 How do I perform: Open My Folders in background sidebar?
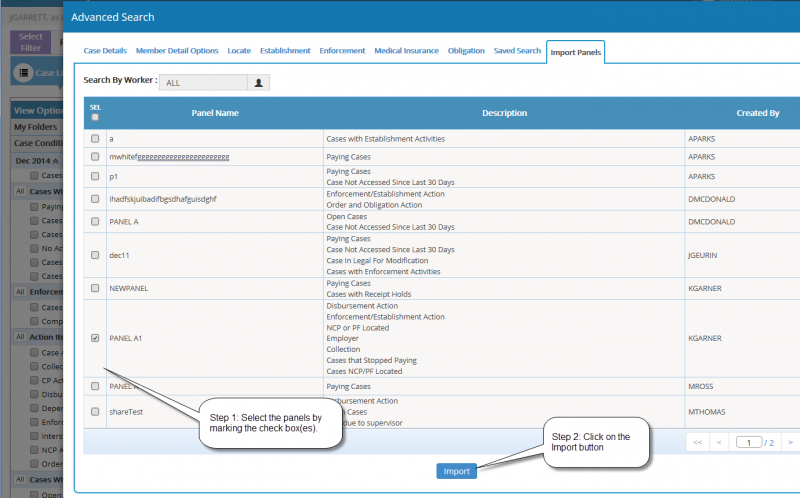(x=36, y=127)
